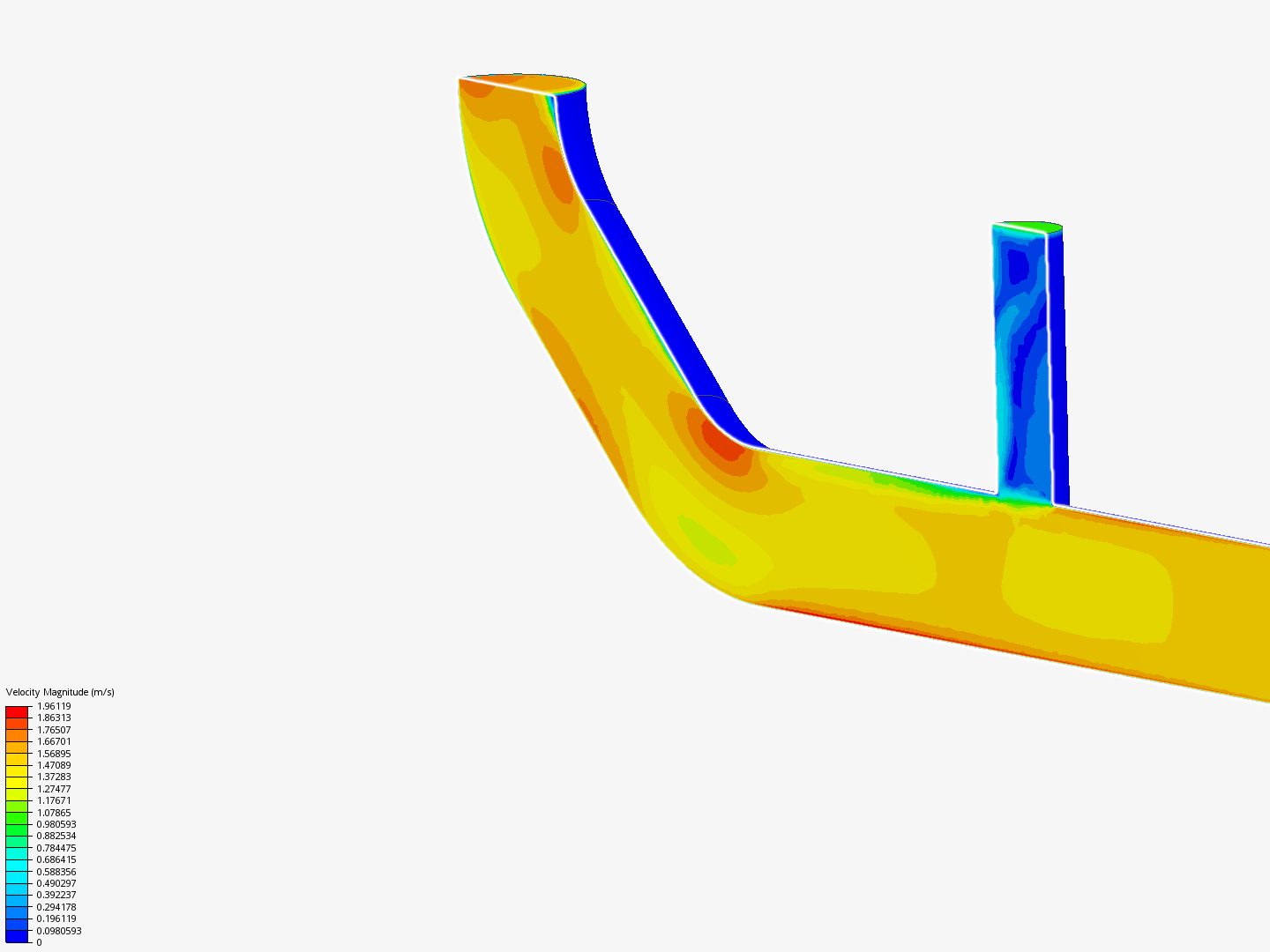Select the legend value 0.490297
The height and width of the screenshot is (952, 1270).
[x=56, y=883]
